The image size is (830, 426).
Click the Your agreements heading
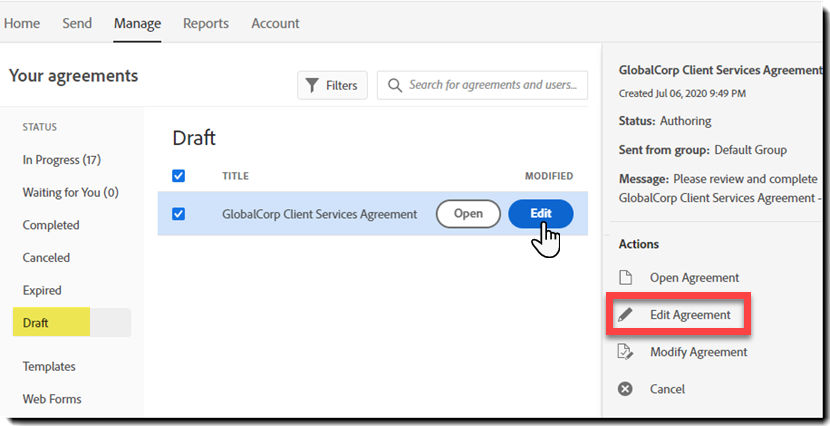(74, 76)
